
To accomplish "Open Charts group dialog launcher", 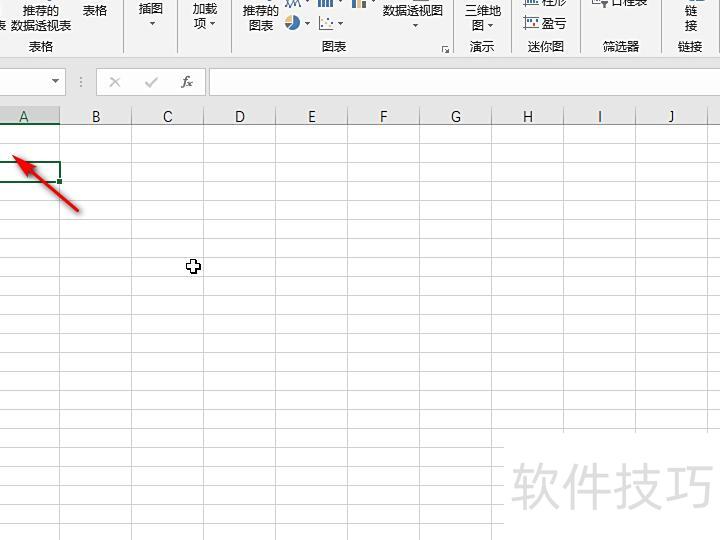I will coord(445,49).
